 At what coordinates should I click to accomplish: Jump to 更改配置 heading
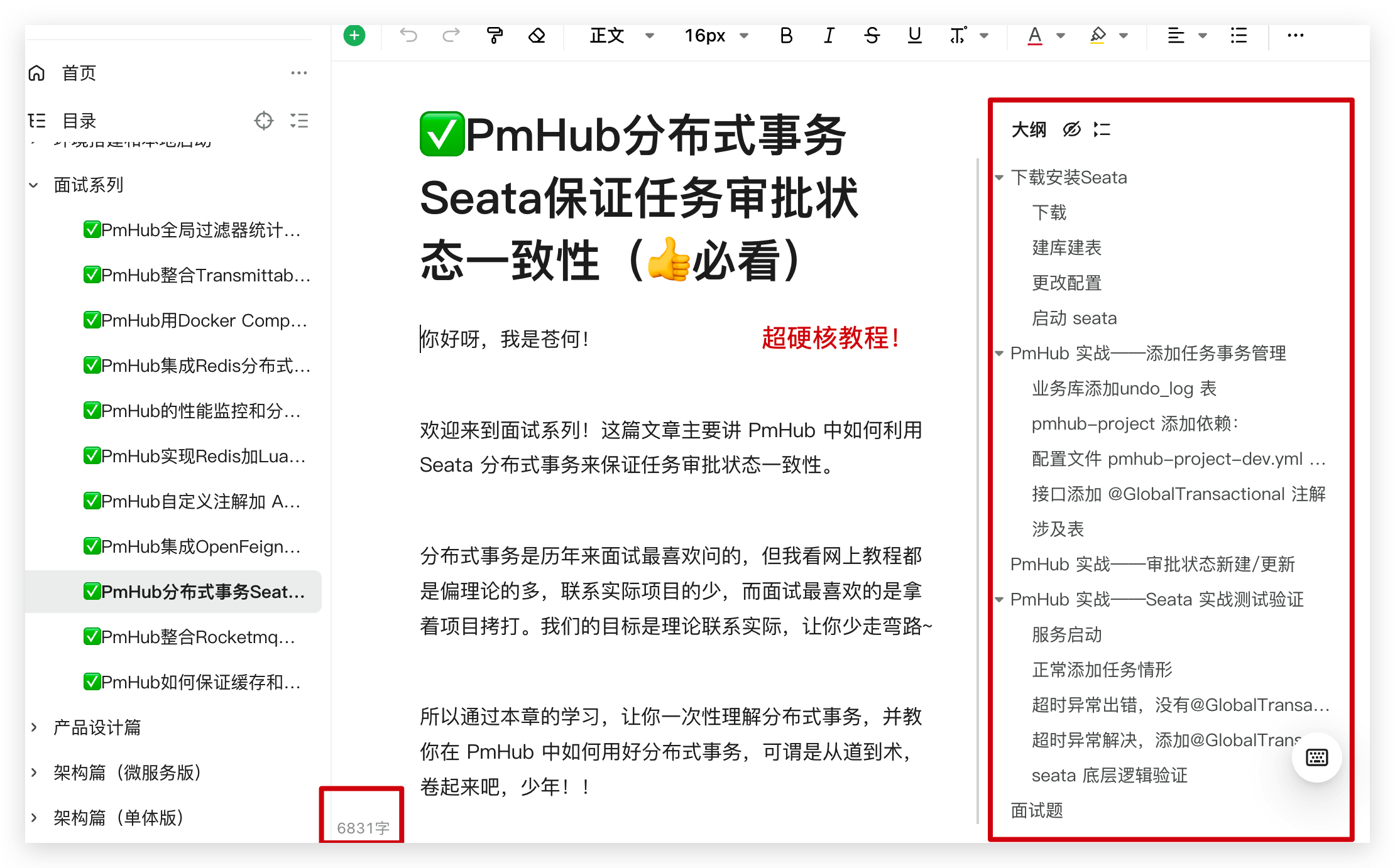tap(1067, 283)
